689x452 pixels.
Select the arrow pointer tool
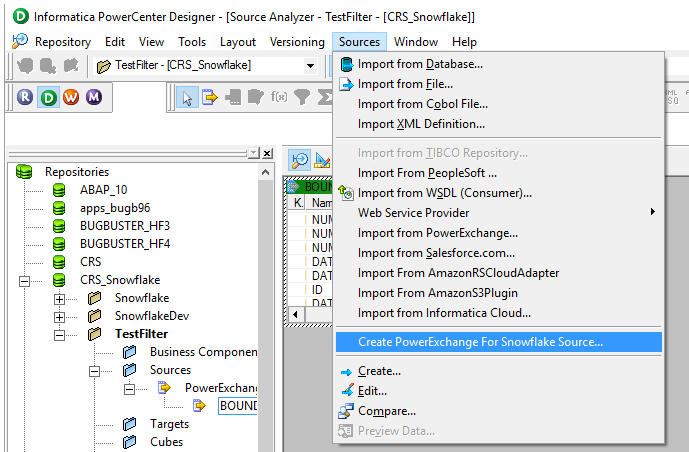pos(187,97)
